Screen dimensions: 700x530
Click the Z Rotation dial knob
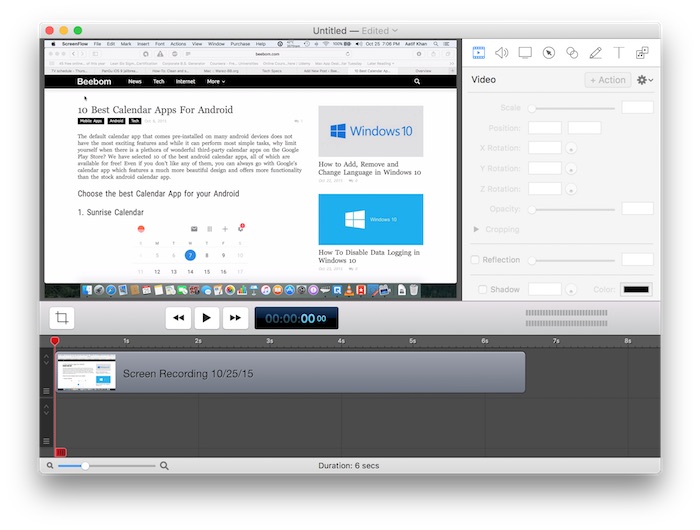tap(571, 189)
